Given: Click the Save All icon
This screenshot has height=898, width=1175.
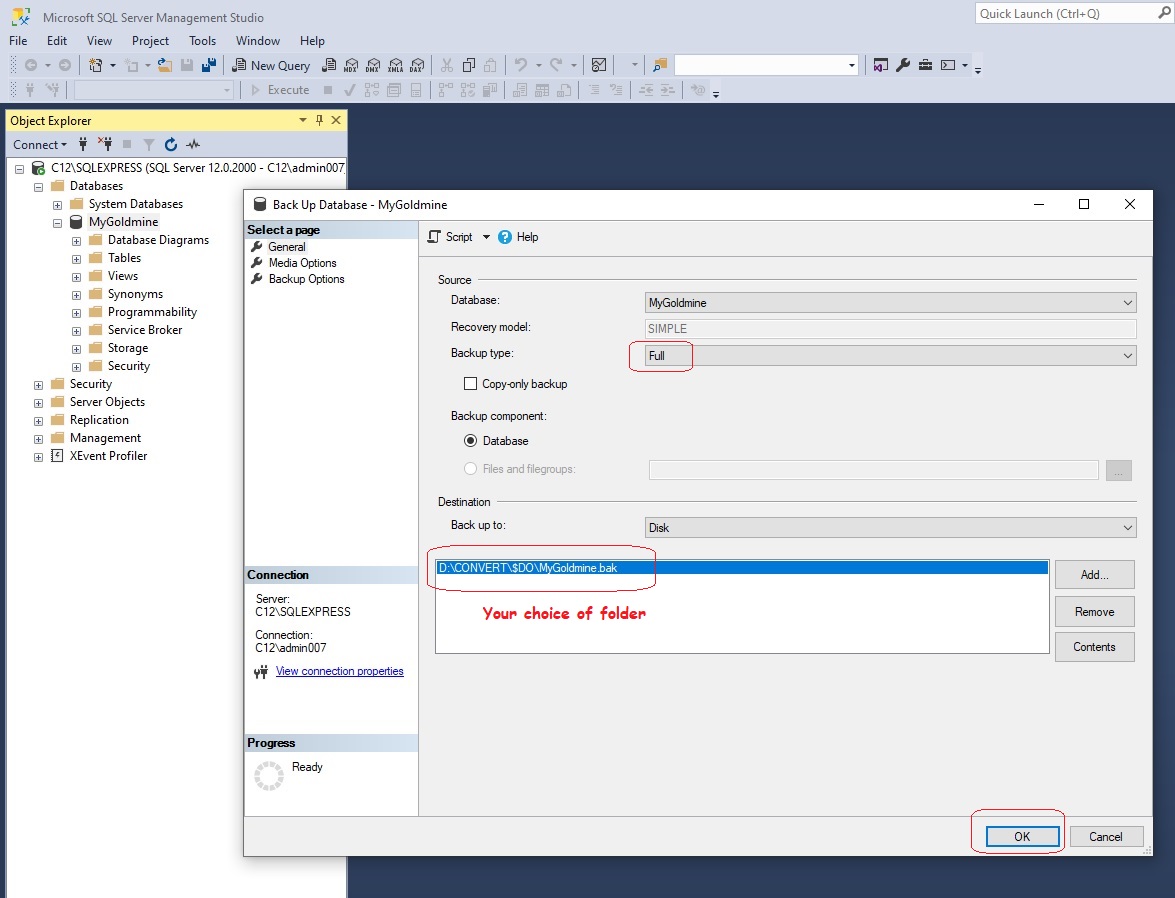Looking at the screenshot, I should pyautogui.click(x=209, y=65).
